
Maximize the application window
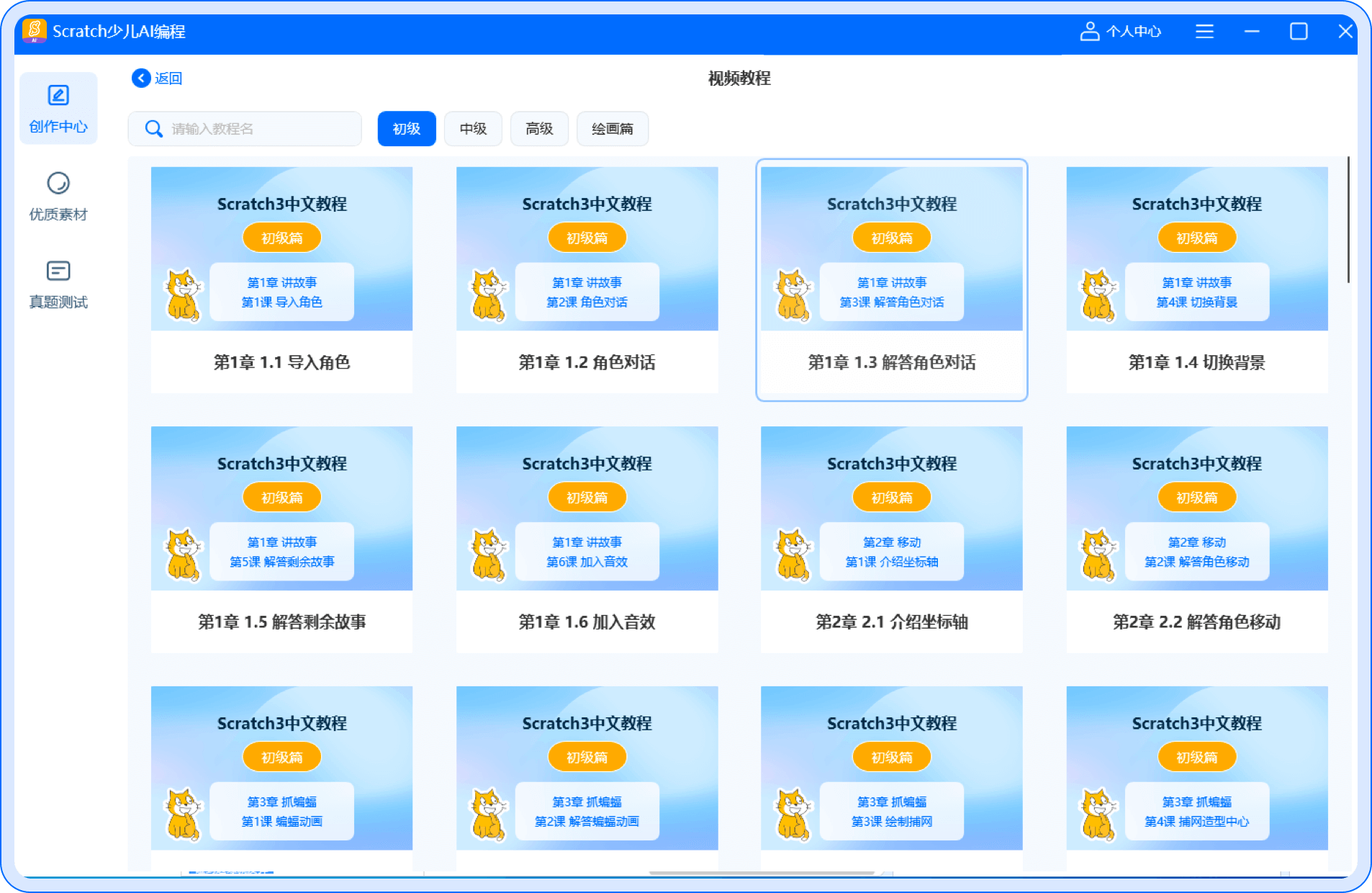tap(1299, 31)
